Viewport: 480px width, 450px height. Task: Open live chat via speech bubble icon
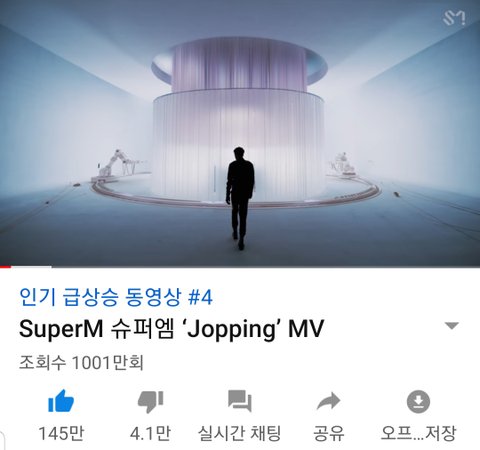[x=240, y=401]
